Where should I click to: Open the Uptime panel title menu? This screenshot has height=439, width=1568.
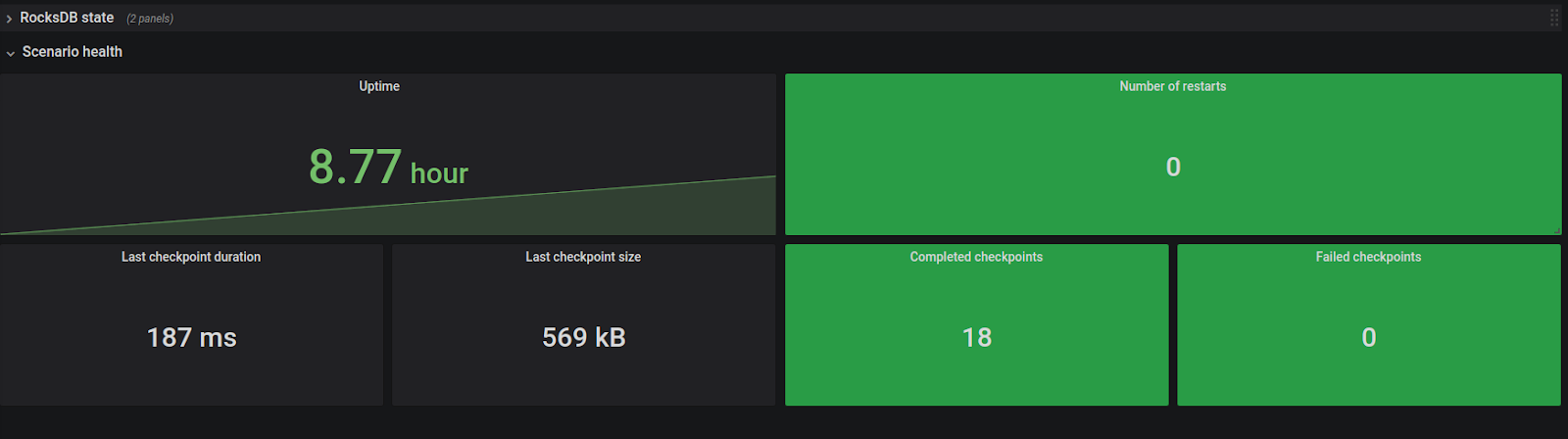pyautogui.click(x=379, y=86)
